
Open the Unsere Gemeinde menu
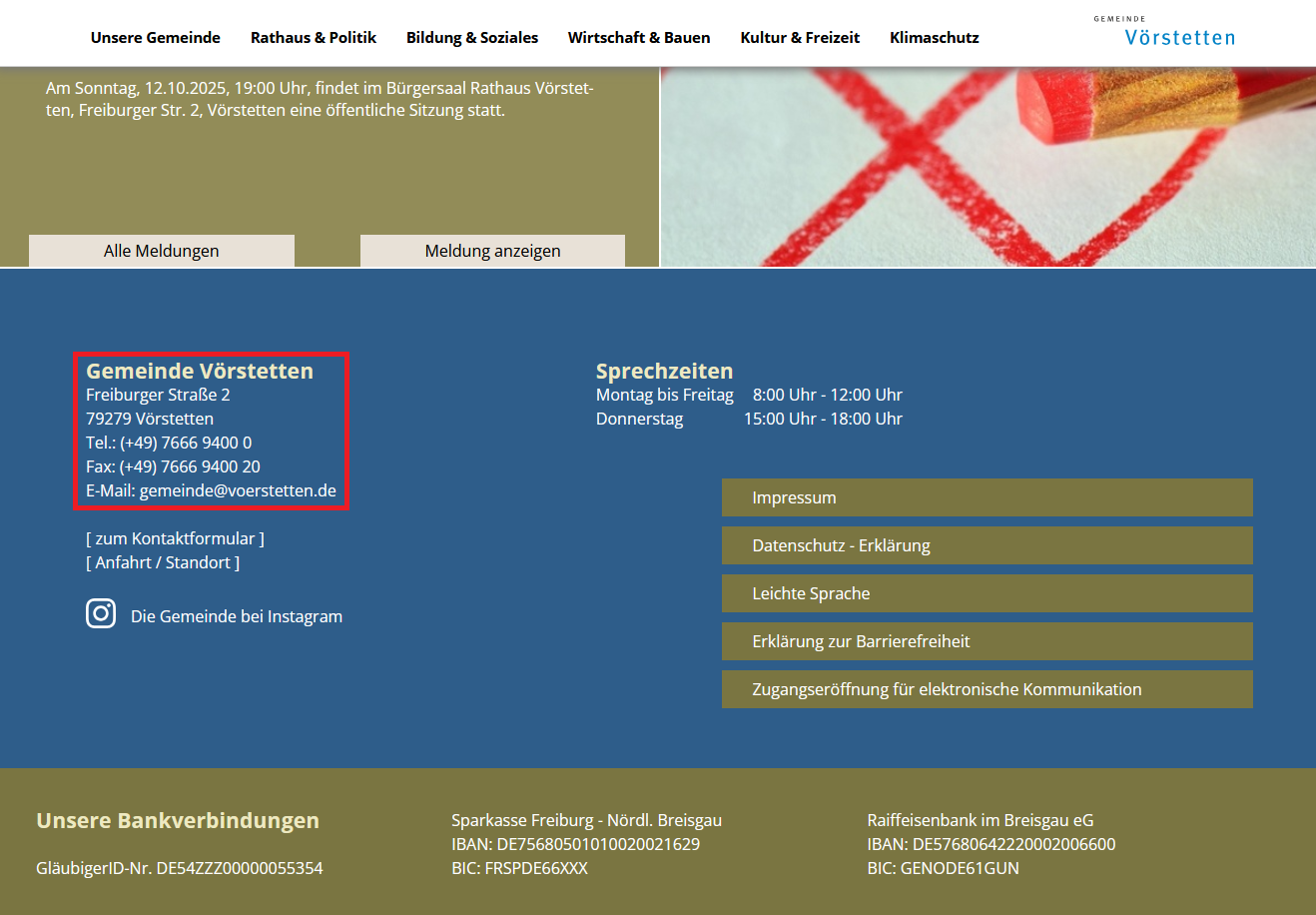[x=156, y=38]
